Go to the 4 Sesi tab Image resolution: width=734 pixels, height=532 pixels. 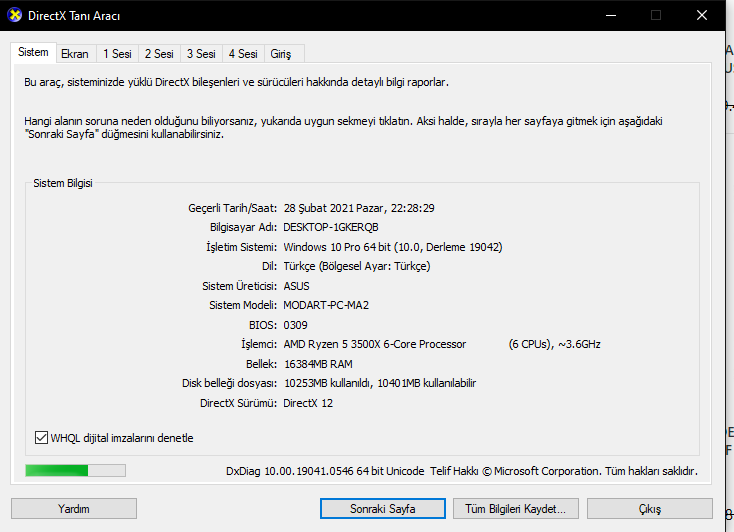coord(243,54)
